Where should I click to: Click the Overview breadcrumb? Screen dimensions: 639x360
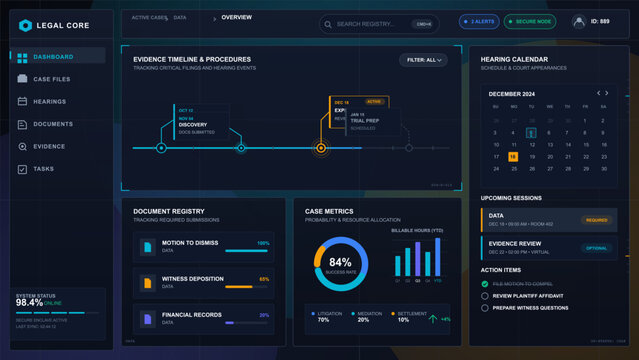pos(236,17)
